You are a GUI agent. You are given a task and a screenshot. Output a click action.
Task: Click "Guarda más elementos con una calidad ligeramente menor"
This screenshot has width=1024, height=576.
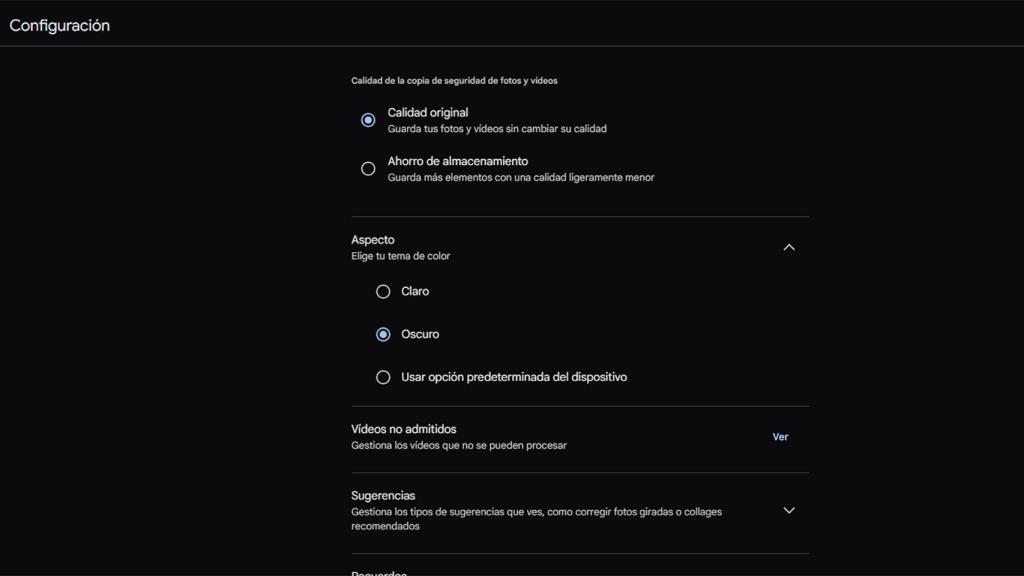tap(520, 177)
